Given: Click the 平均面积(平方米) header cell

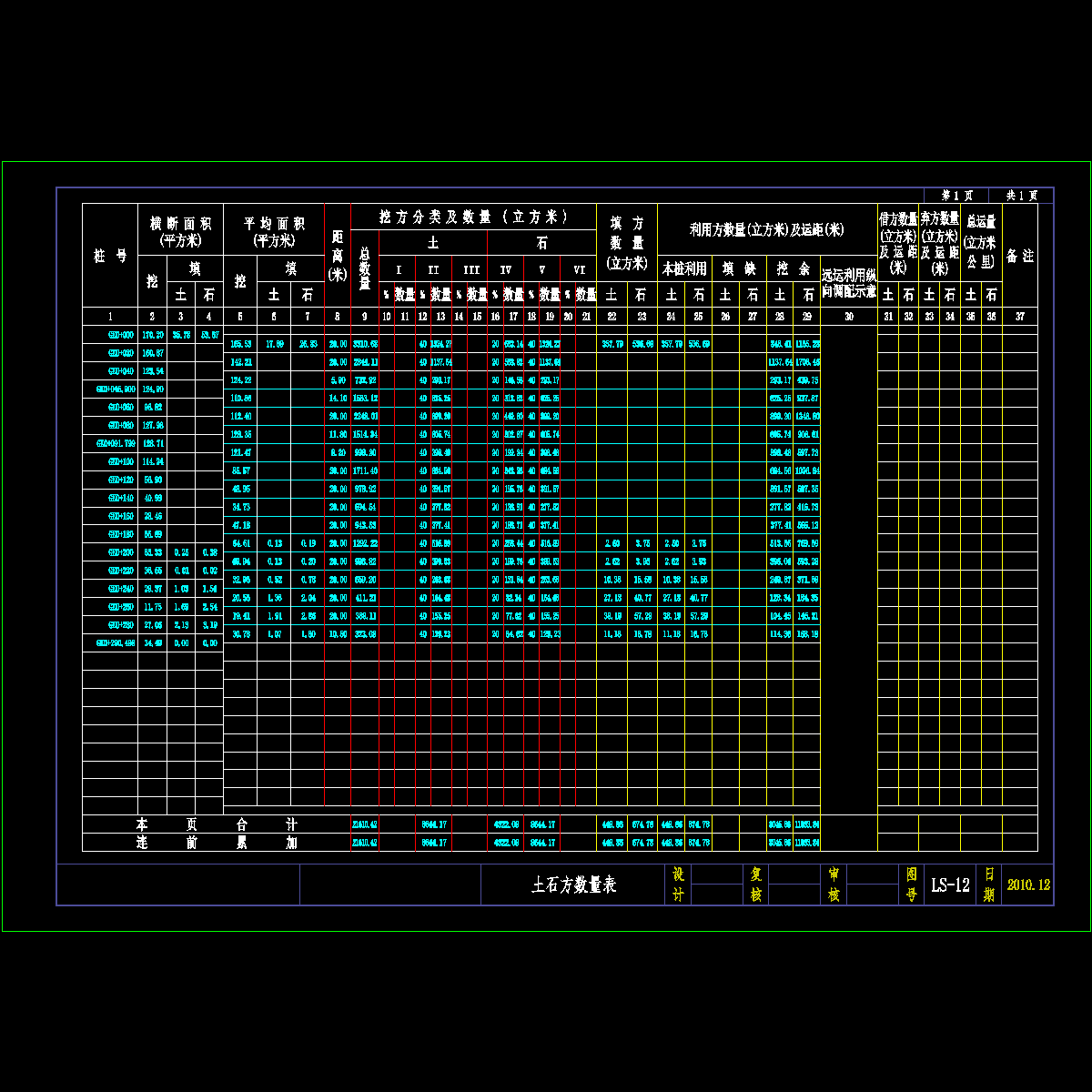Looking at the screenshot, I should click(x=274, y=231).
